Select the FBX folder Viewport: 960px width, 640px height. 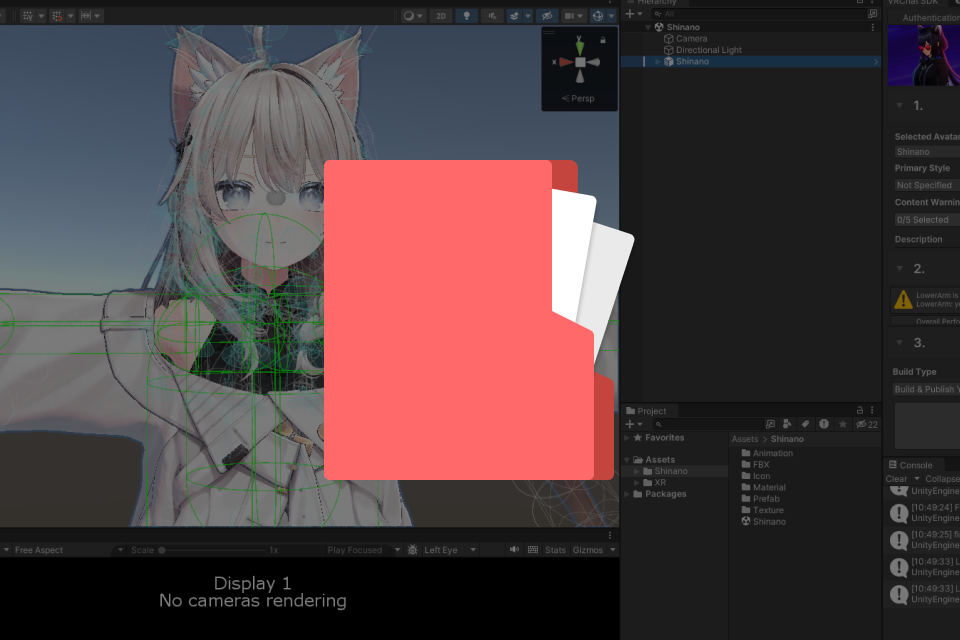coord(756,465)
